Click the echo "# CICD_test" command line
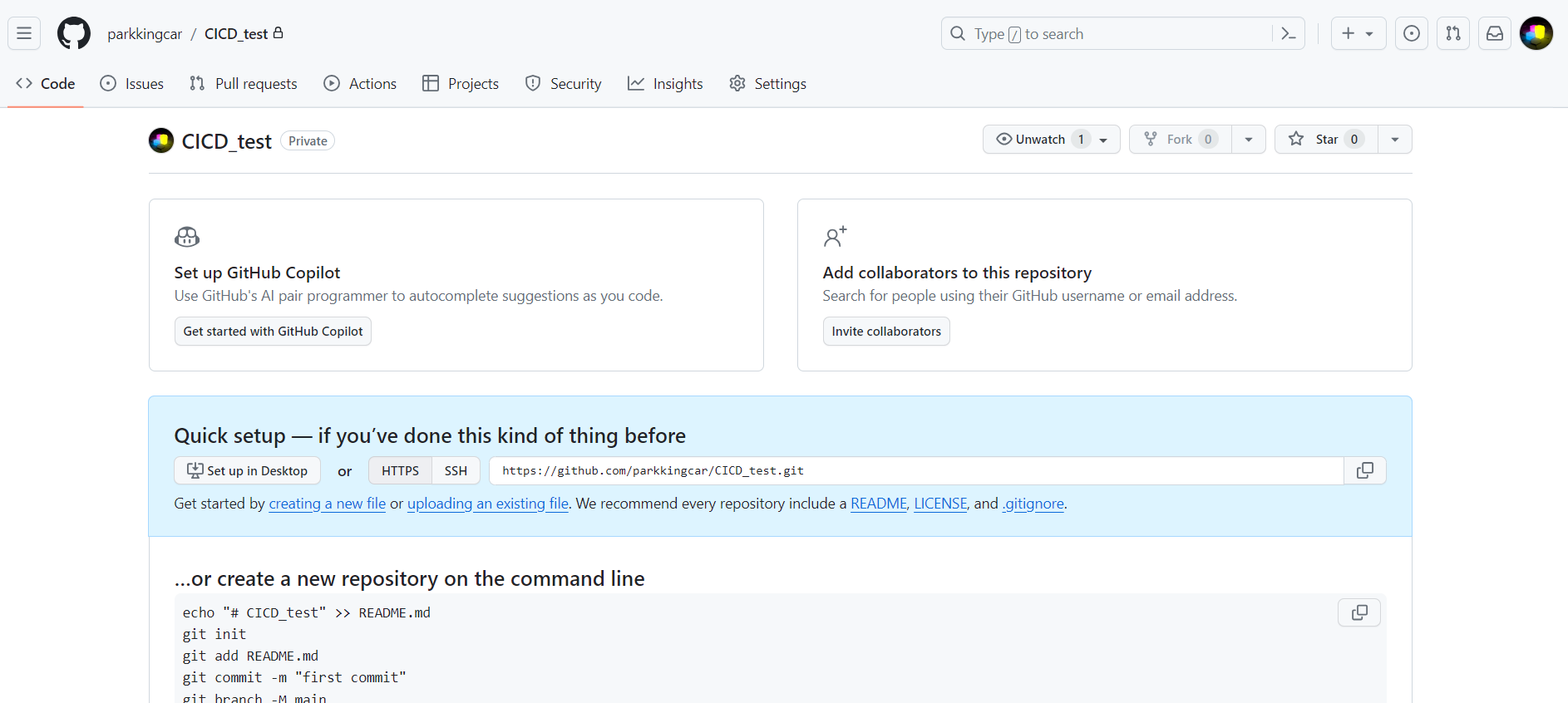 307,612
